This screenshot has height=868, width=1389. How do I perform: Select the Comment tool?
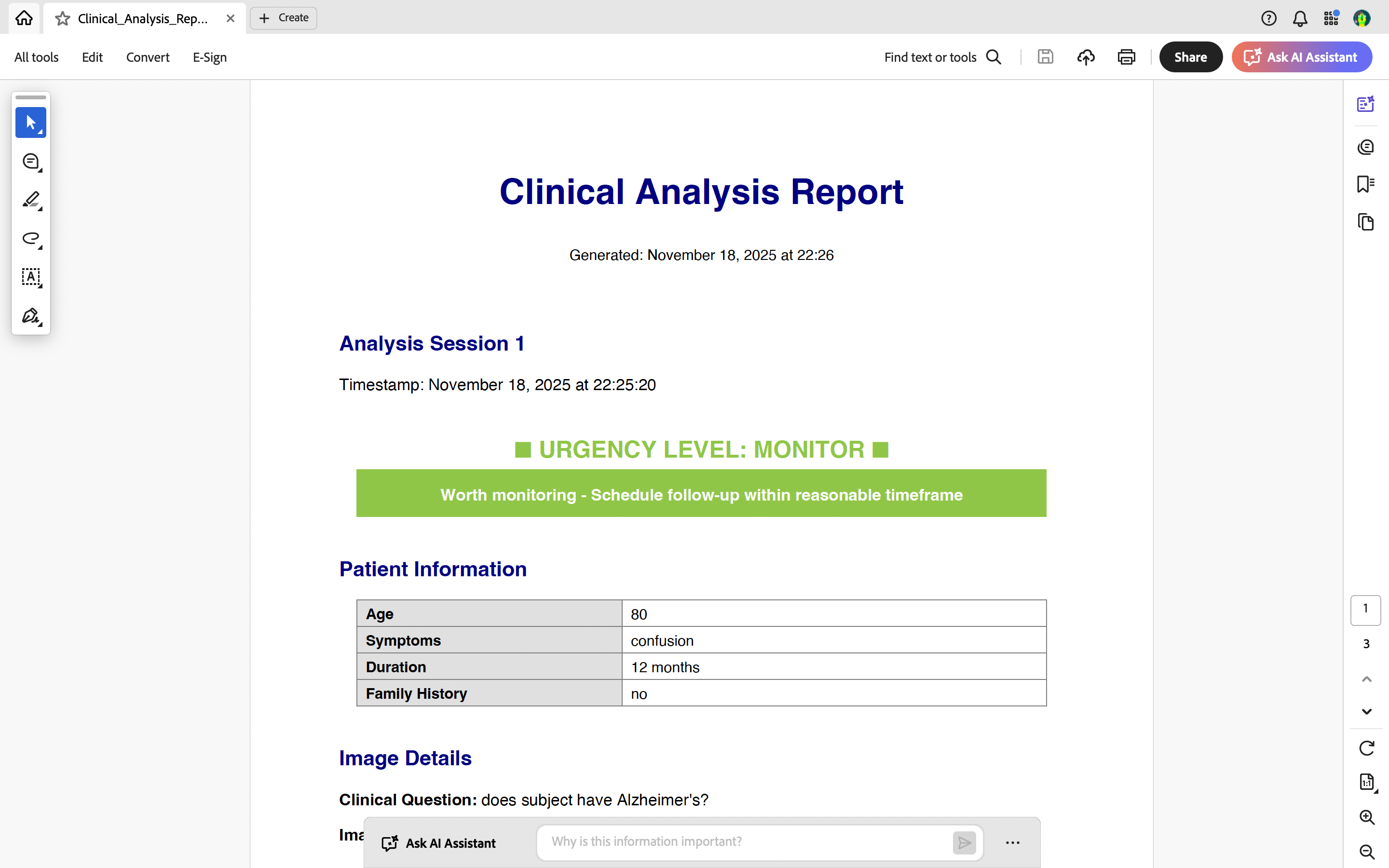[31, 162]
